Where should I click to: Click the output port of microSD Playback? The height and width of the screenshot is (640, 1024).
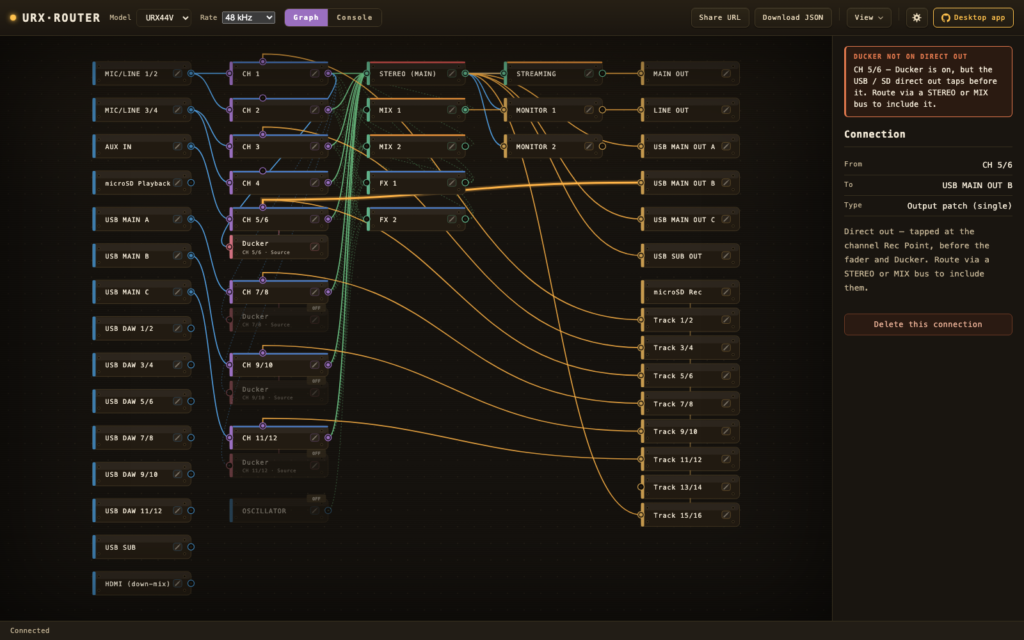(x=191, y=183)
